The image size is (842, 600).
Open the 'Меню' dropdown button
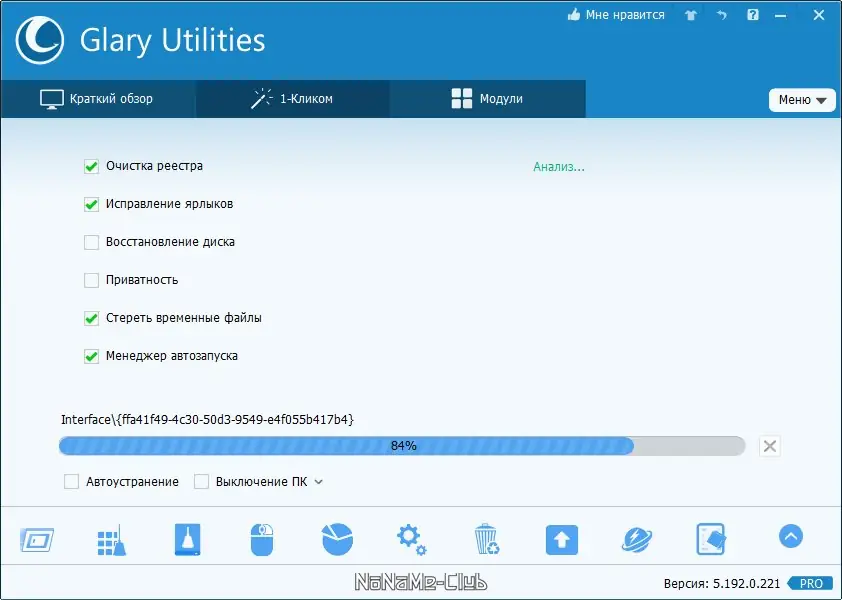click(802, 100)
